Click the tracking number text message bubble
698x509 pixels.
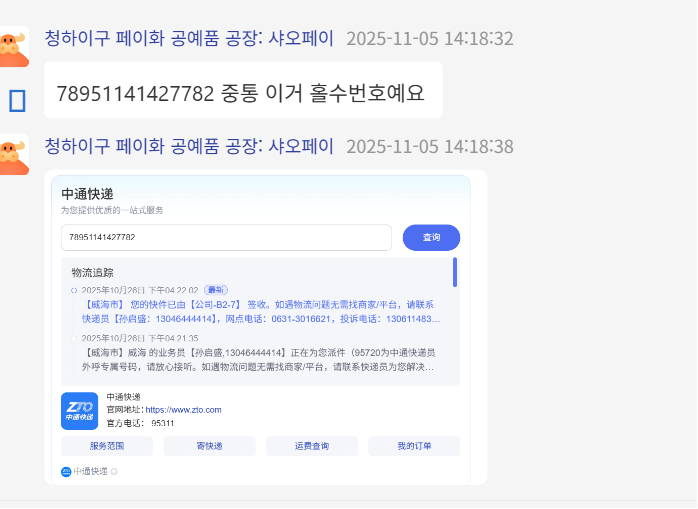point(241,94)
